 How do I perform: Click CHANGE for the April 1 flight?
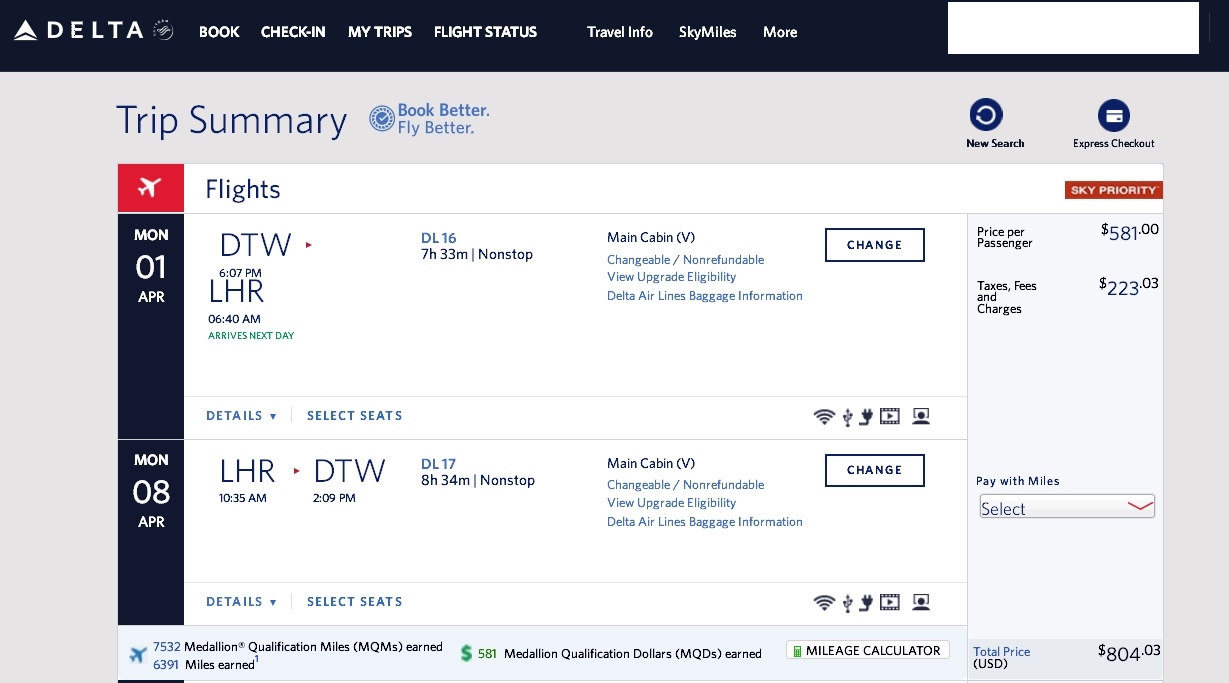coord(874,245)
